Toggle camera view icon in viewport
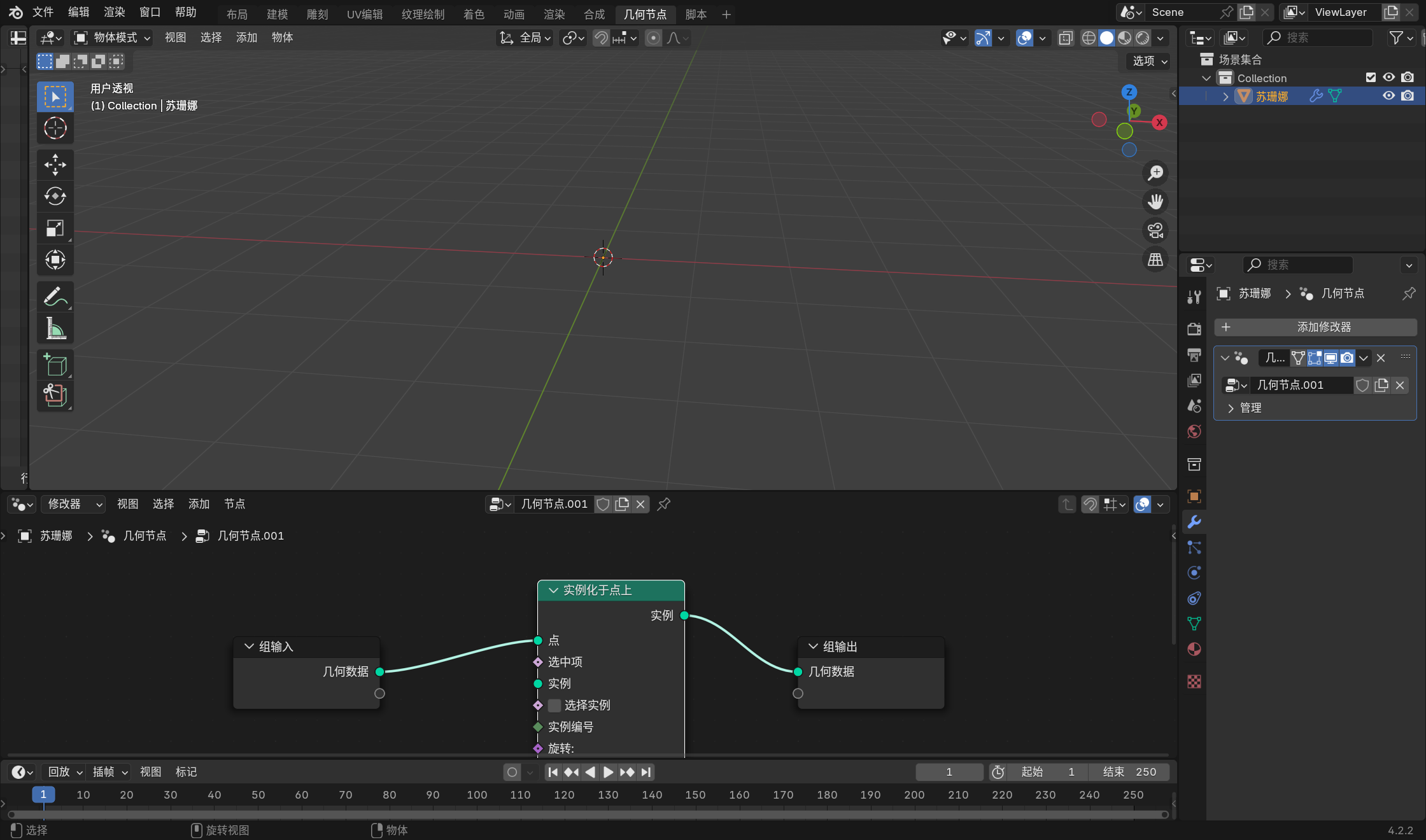 click(x=1155, y=230)
